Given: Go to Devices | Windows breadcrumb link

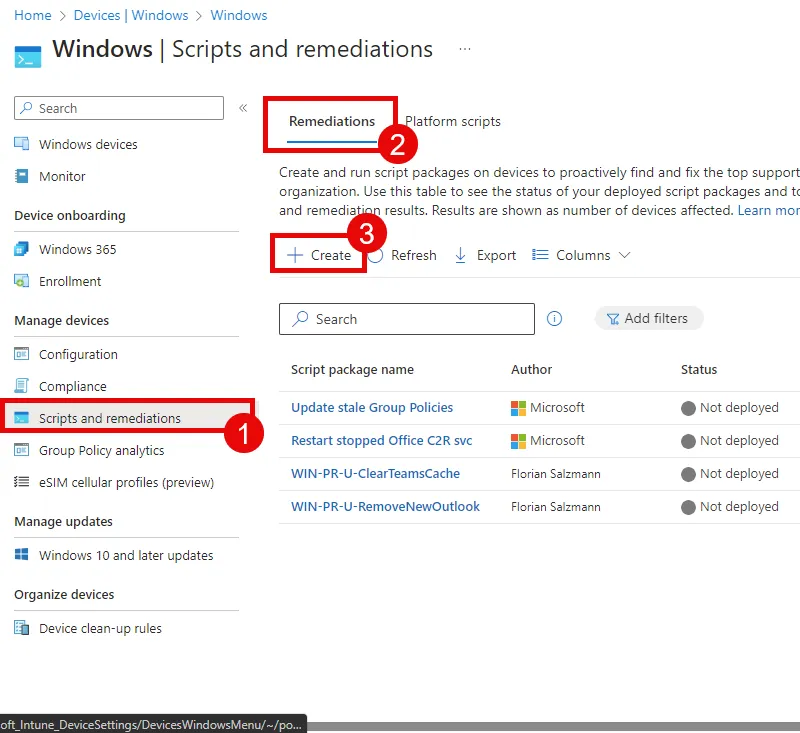Looking at the screenshot, I should (x=131, y=15).
